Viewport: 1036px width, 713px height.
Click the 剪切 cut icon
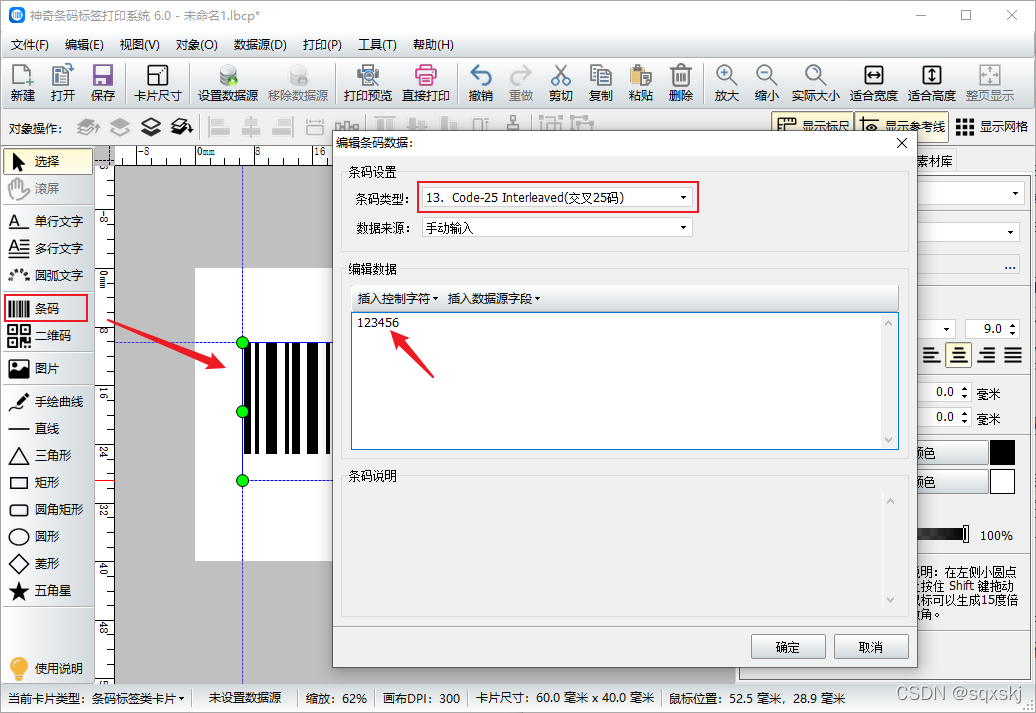[x=560, y=83]
